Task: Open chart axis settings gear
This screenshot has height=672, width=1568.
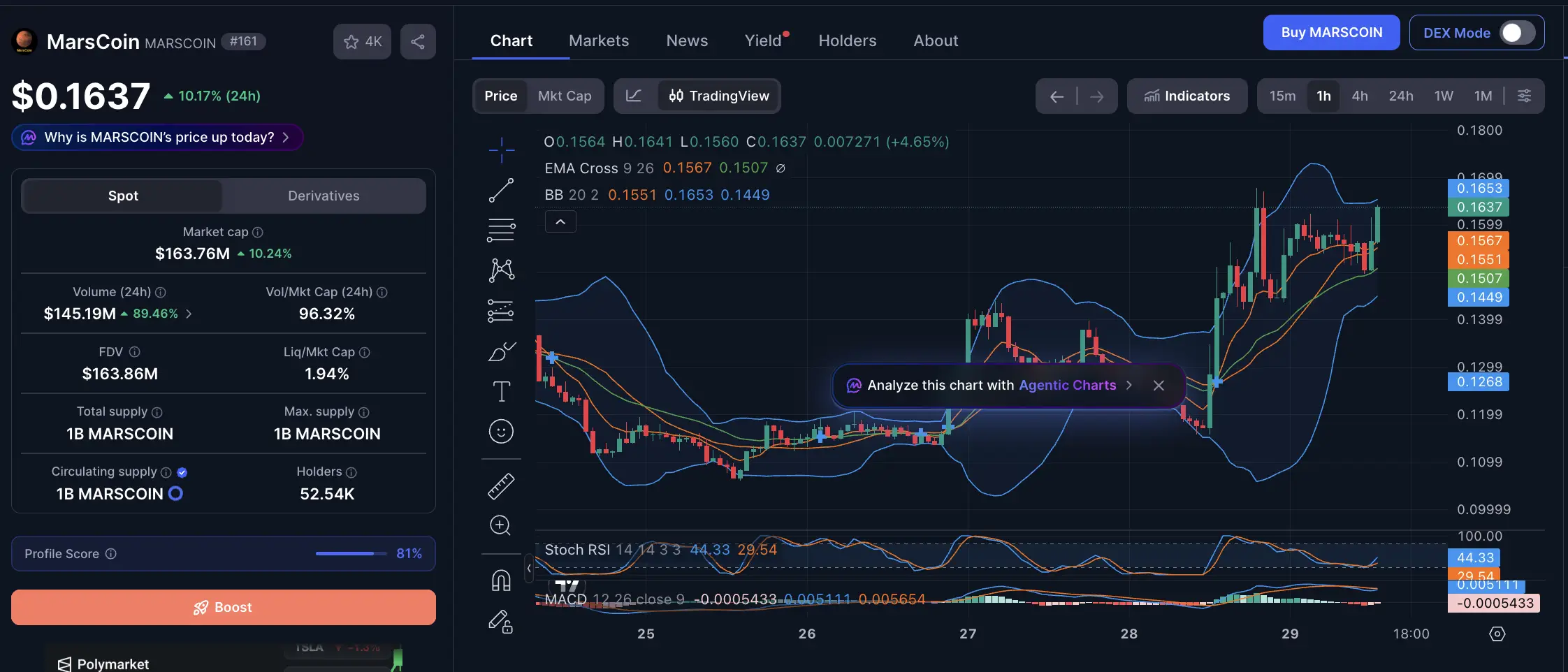Action: click(x=1497, y=634)
